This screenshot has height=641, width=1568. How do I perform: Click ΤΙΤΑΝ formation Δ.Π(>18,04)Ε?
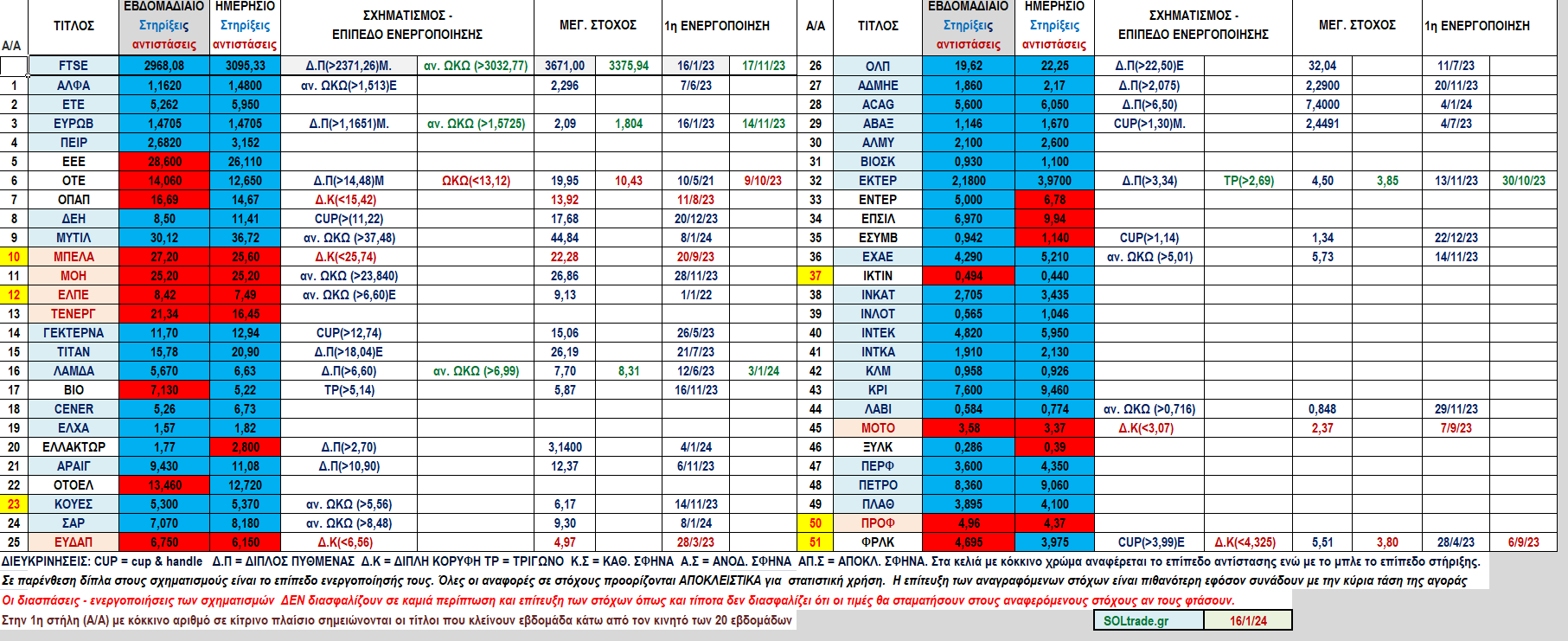(x=349, y=352)
